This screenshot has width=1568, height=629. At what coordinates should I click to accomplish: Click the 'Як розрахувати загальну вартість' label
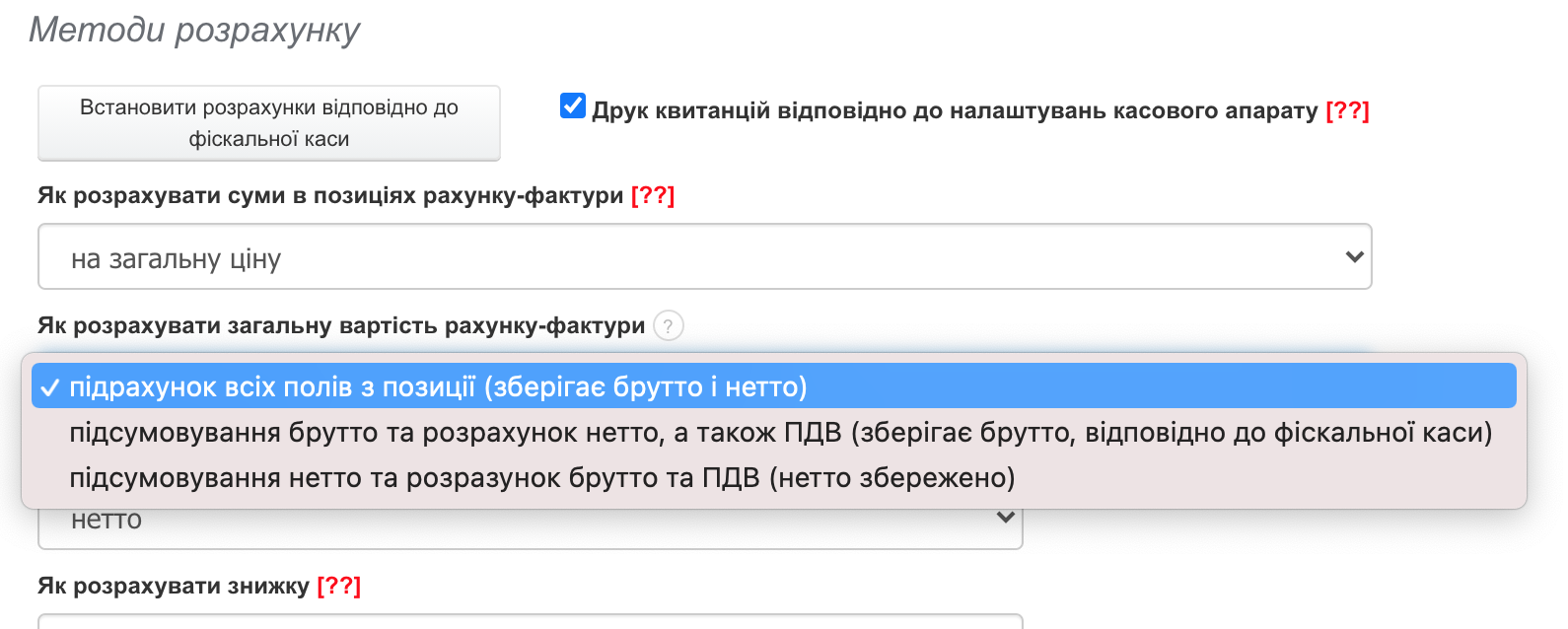pyautogui.click(x=341, y=325)
